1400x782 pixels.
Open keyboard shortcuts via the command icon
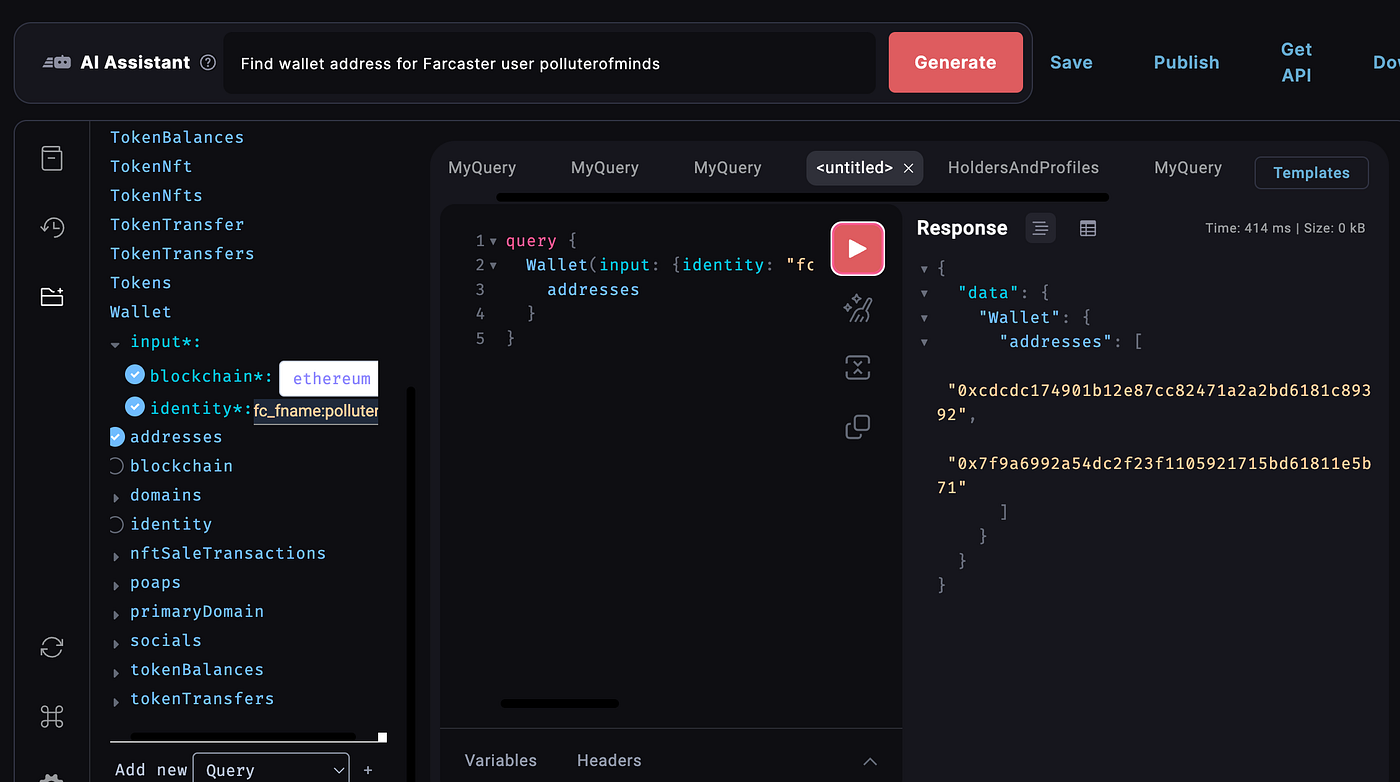[x=51, y=716]
